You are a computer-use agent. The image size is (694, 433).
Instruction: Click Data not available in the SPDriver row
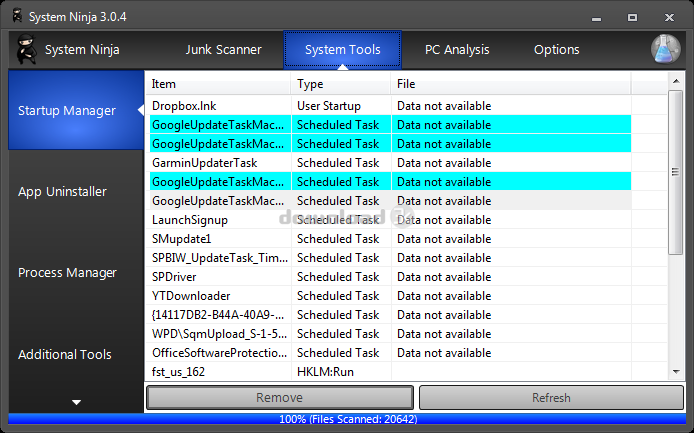[444, 277]
